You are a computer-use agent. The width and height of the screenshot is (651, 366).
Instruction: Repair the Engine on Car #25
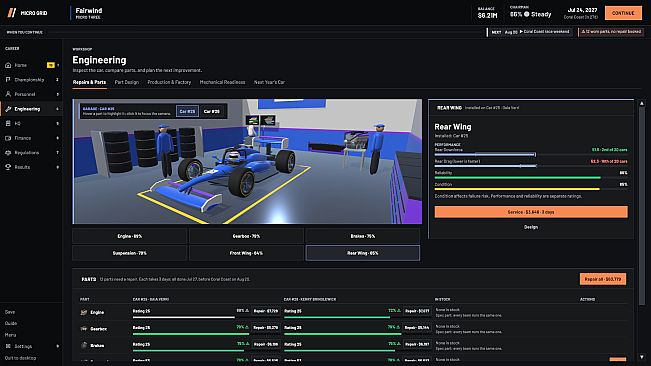(x=266, y=311)
